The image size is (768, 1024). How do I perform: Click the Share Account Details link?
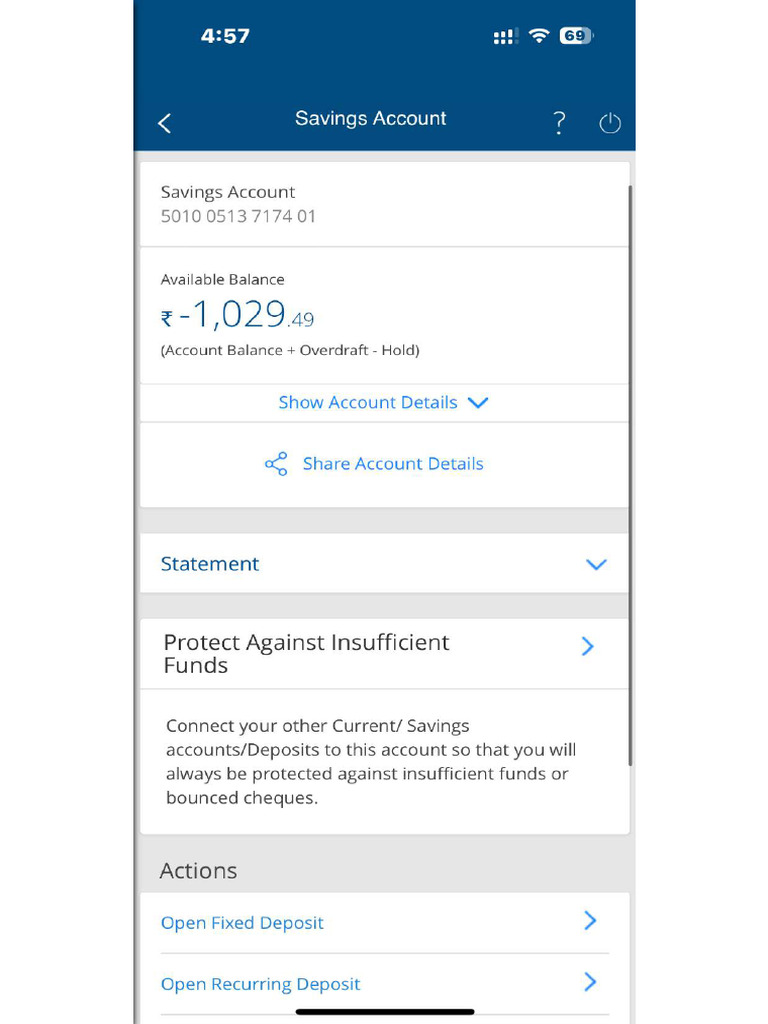coord(392,464)
